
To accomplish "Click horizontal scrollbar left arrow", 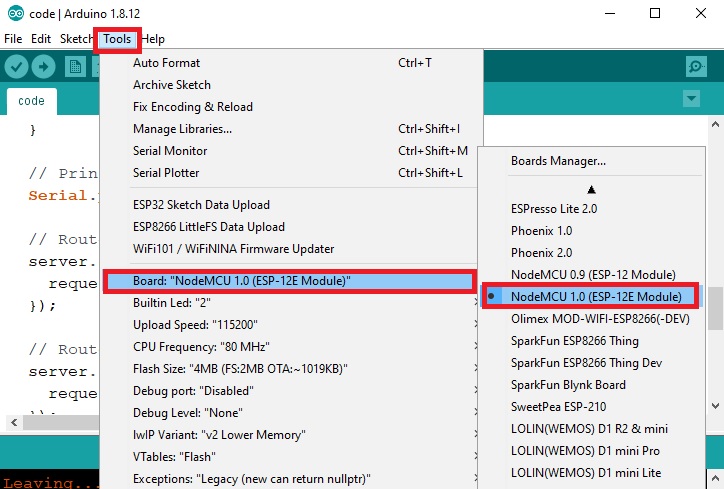I will click(x=14, y=422).
